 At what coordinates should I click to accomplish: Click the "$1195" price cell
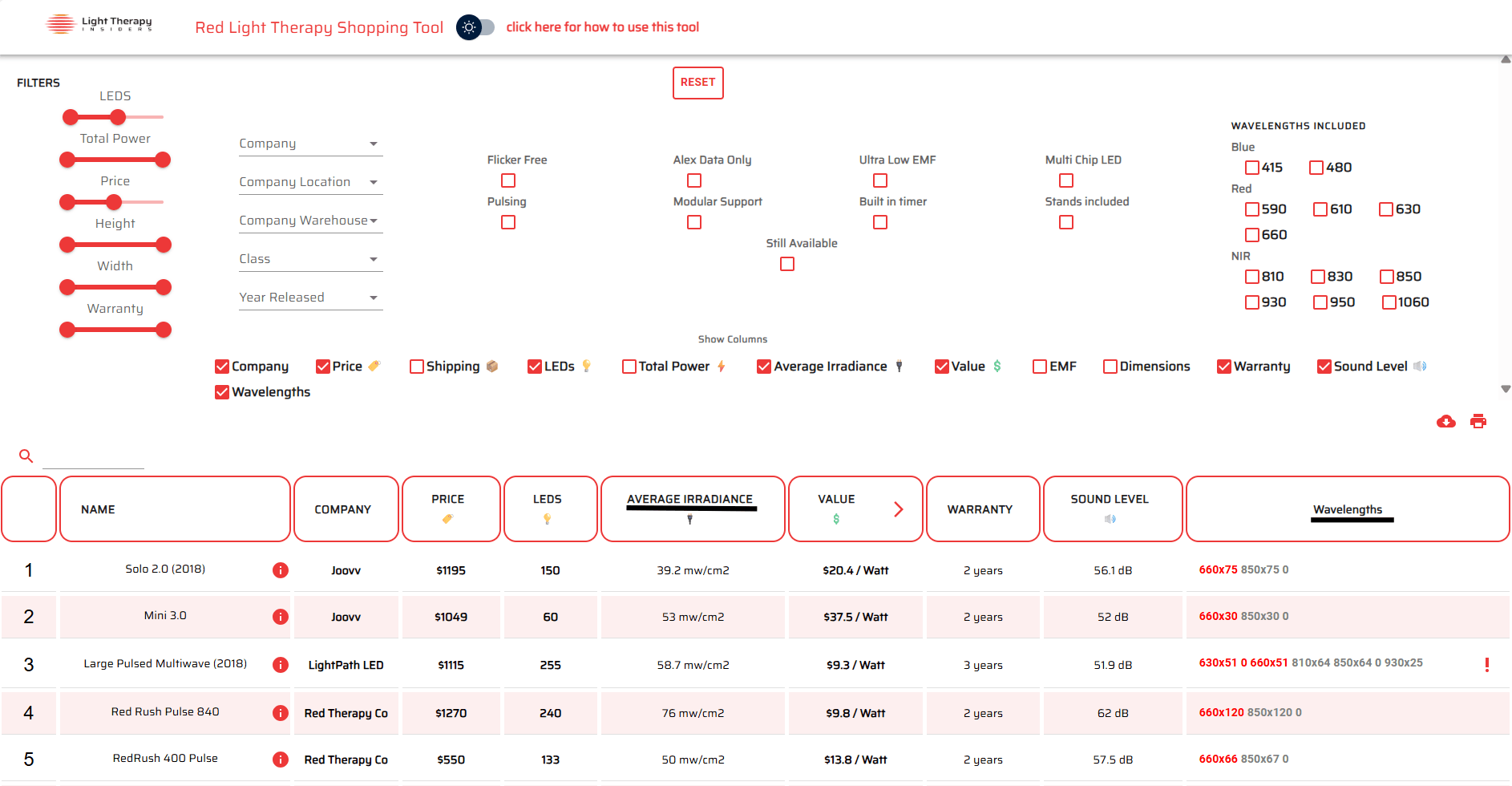[451, 570]
